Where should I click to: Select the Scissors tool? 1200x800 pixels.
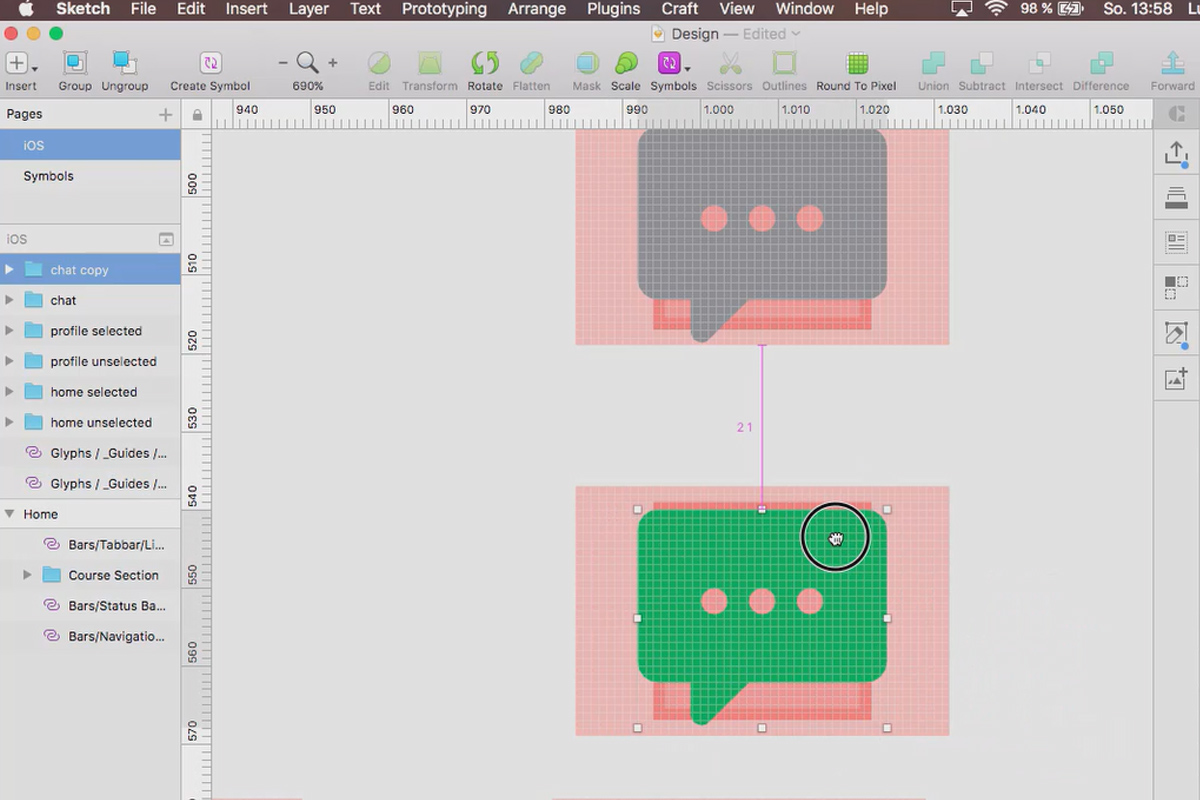730,64
